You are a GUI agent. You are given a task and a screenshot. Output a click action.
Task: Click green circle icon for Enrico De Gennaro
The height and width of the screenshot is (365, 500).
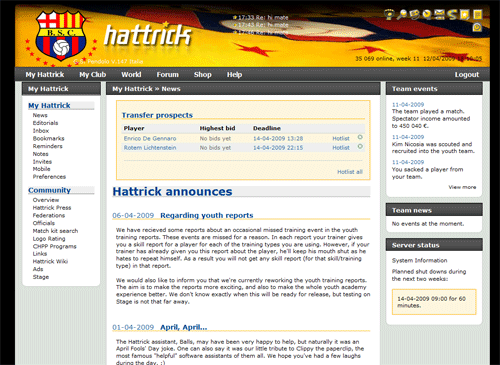click(x=360, y=137)
